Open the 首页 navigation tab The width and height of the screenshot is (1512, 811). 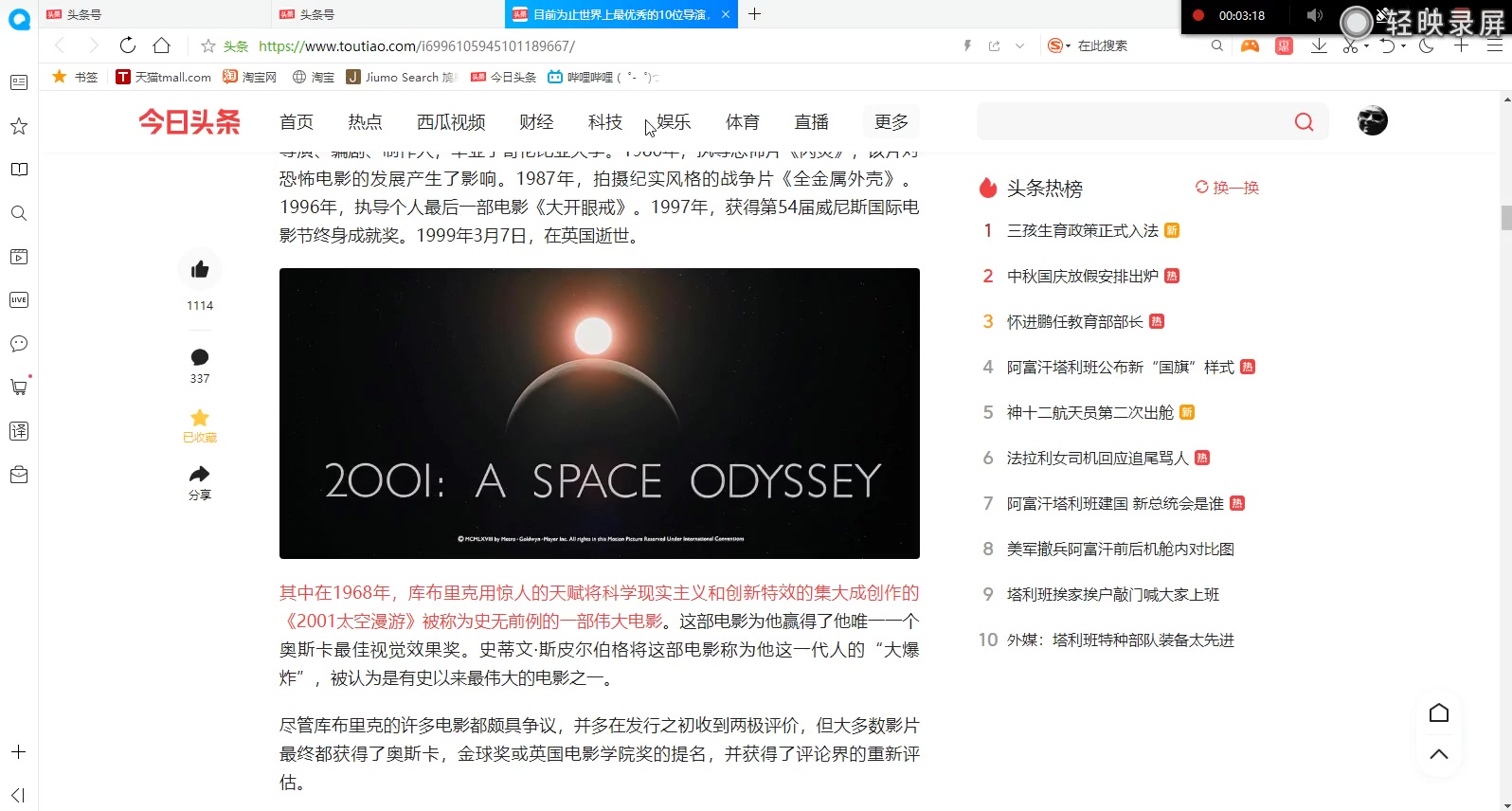click(297, 121)
